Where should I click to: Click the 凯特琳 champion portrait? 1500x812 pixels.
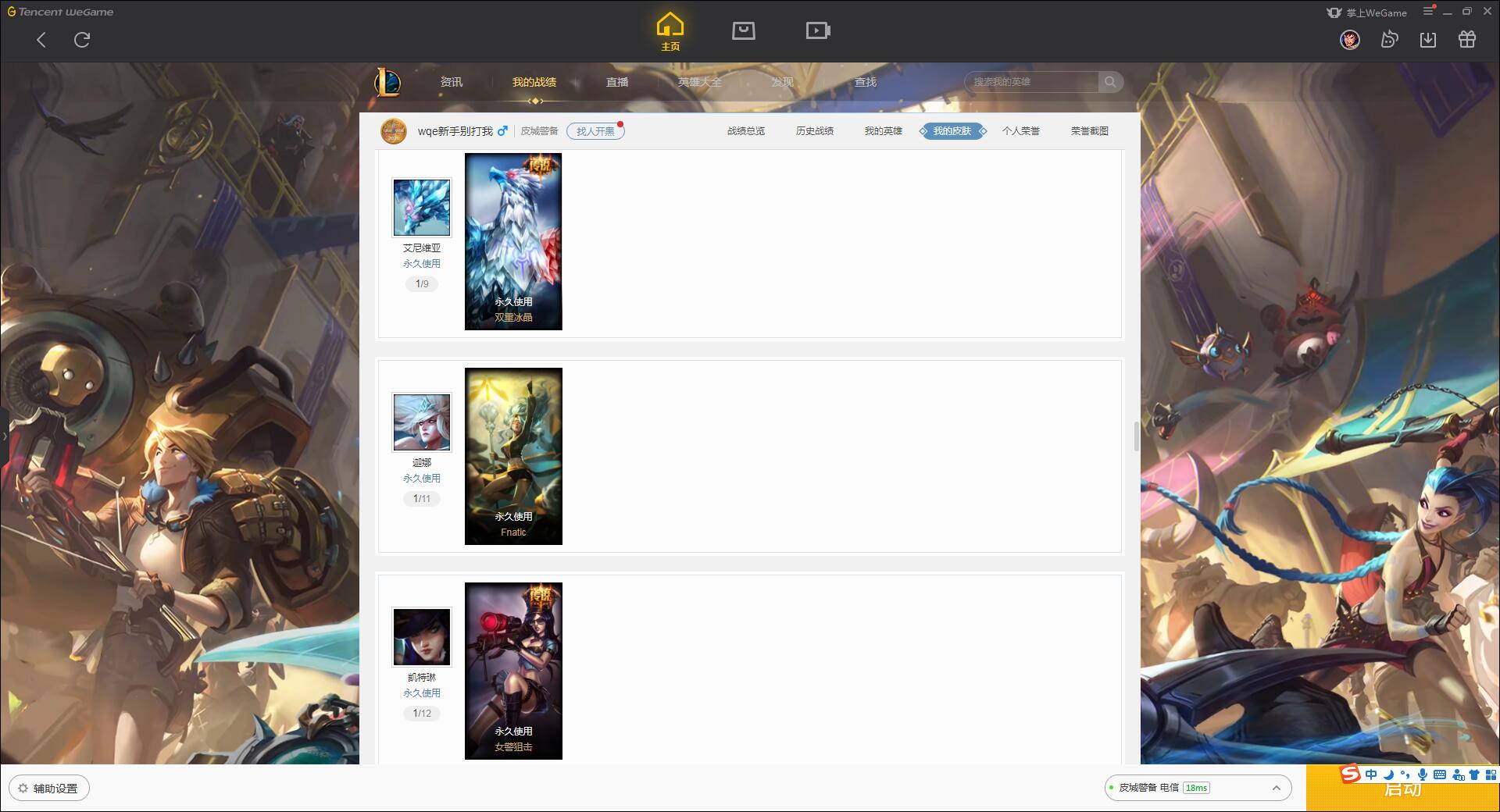pyautogui.click(x=422, y=637)
